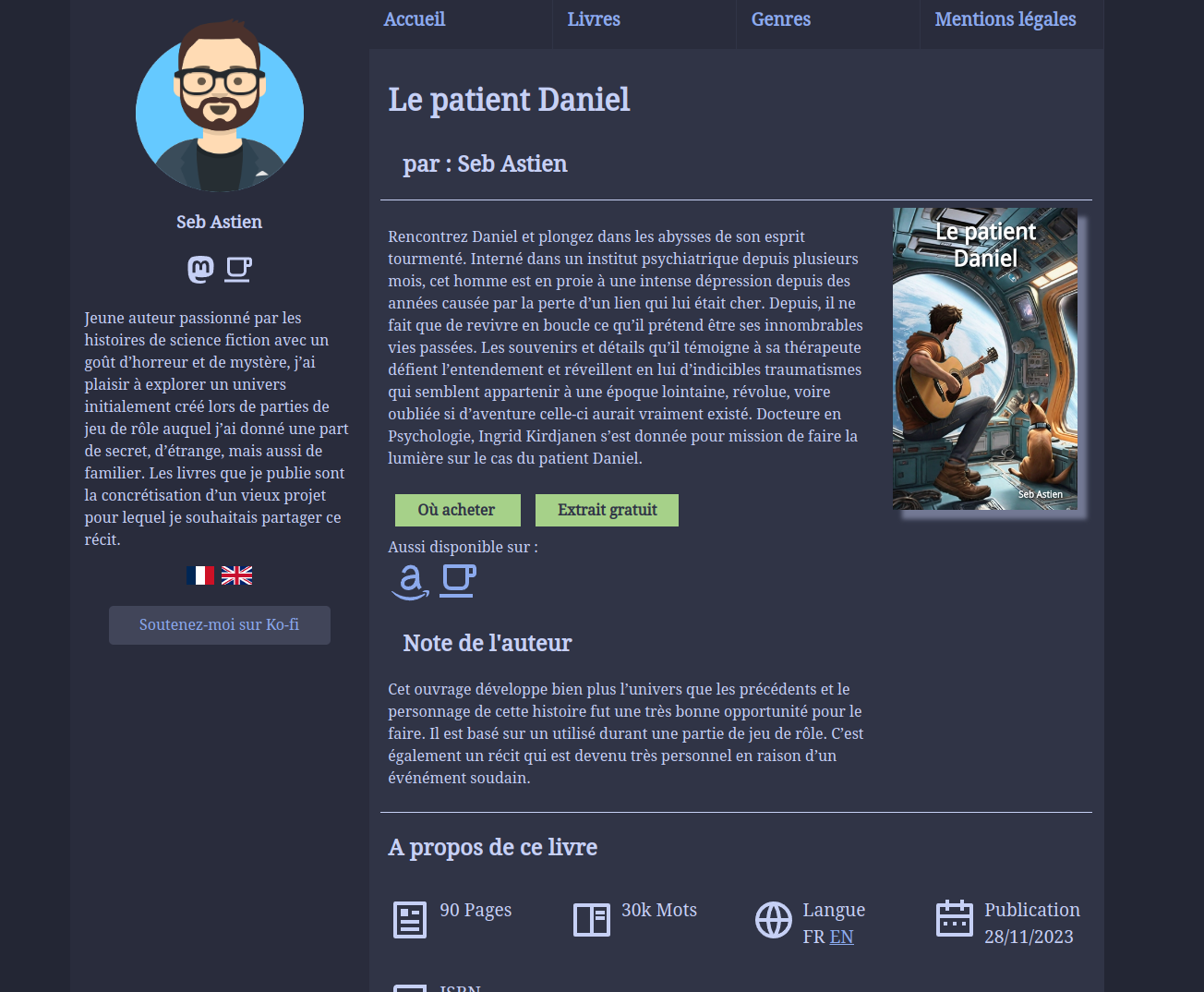
Task: Click the open book icon beside 30k Mots
Action: (x=592, y=920)
